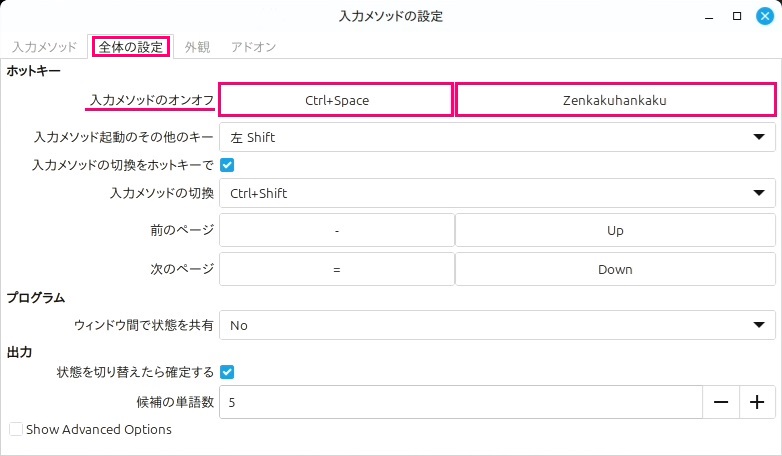
Task: Click the Down next page key button
Action: pyautogui.click(x=615, y=269)
